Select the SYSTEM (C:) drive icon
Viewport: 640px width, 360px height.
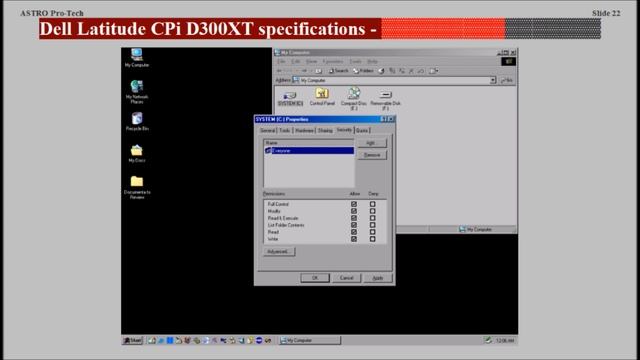coord(290,98)
